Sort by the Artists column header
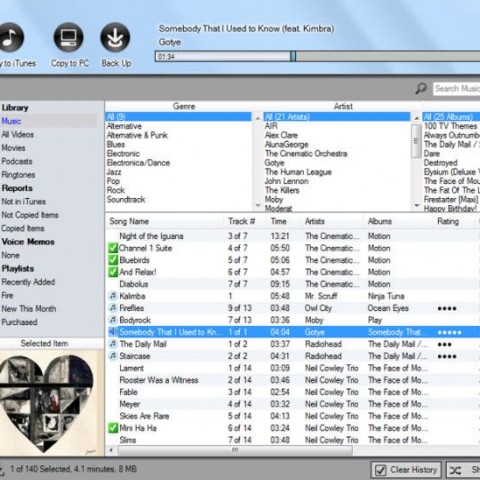 [332, 221]
